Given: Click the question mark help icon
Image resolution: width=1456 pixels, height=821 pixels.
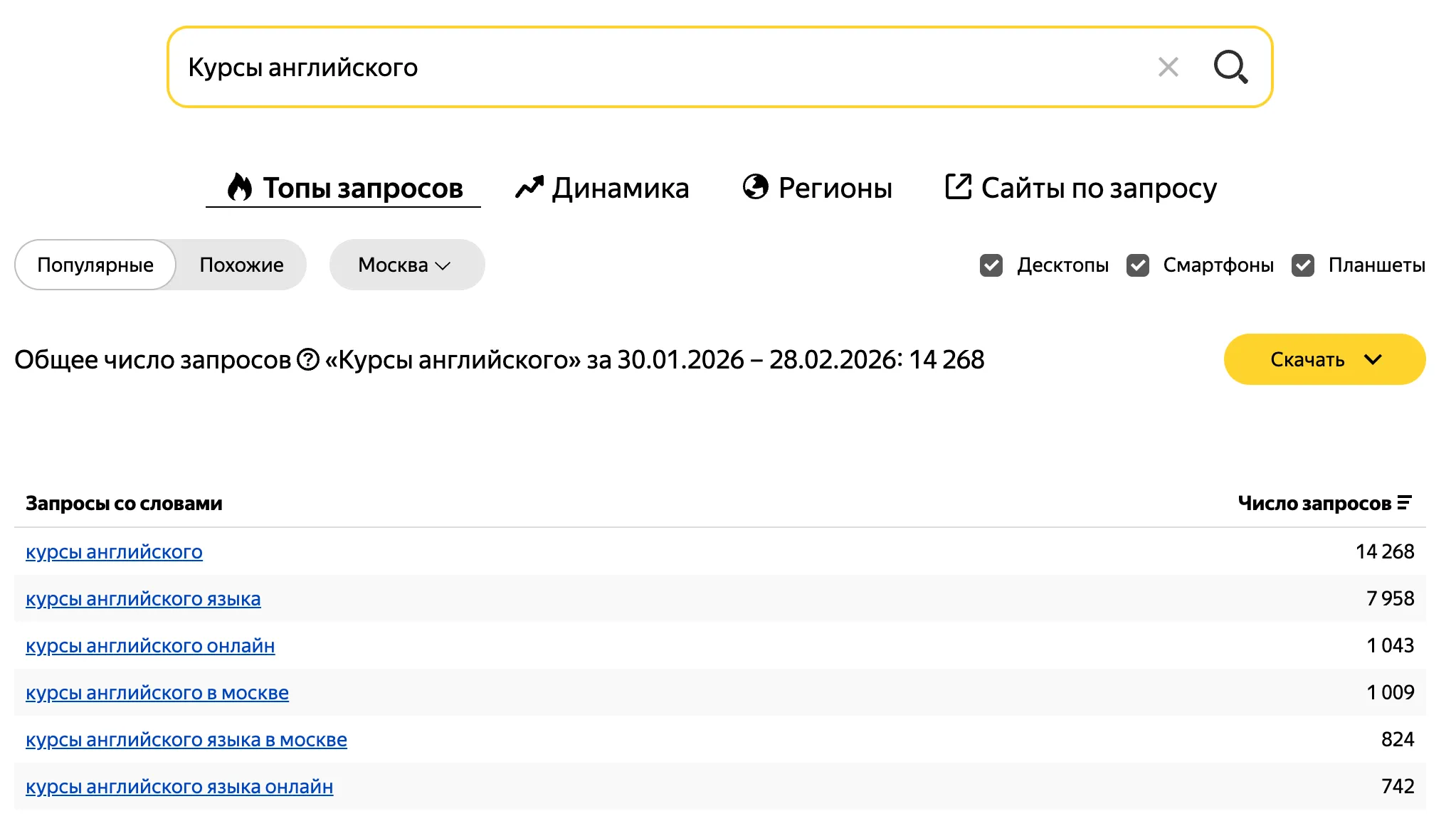Looking at the screenshot, I should 308,359.
